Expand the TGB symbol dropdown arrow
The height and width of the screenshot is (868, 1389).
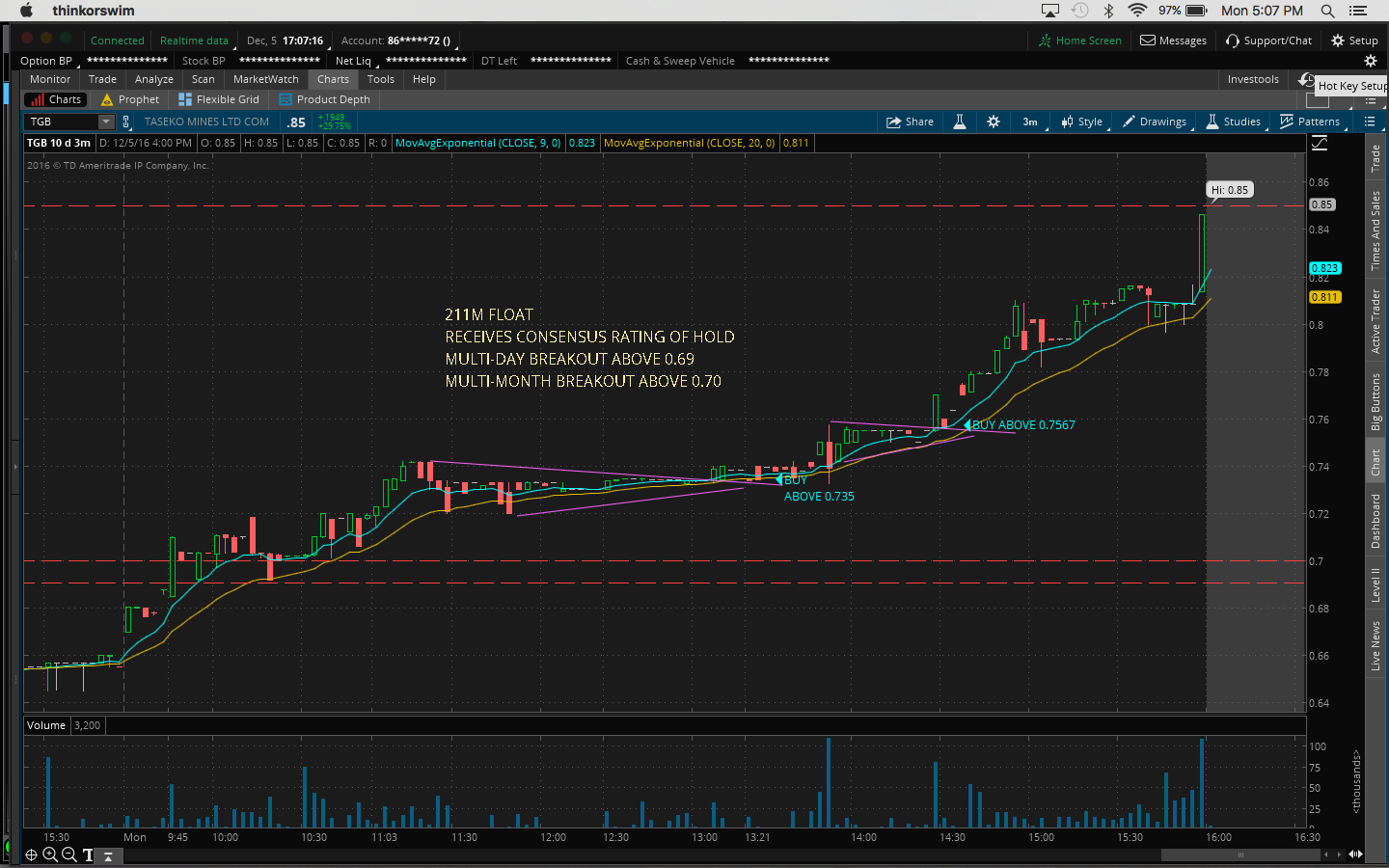pos(106,122)
